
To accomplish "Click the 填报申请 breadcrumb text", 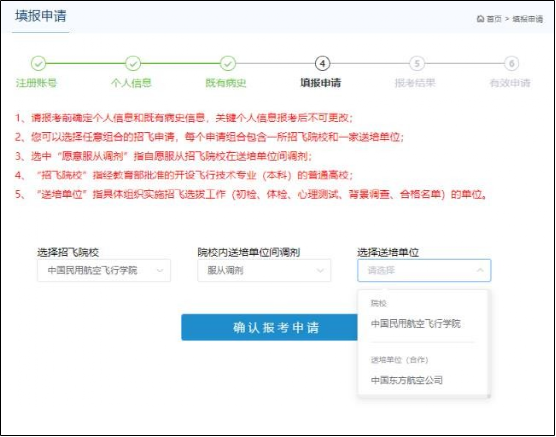I will (528, 19).
